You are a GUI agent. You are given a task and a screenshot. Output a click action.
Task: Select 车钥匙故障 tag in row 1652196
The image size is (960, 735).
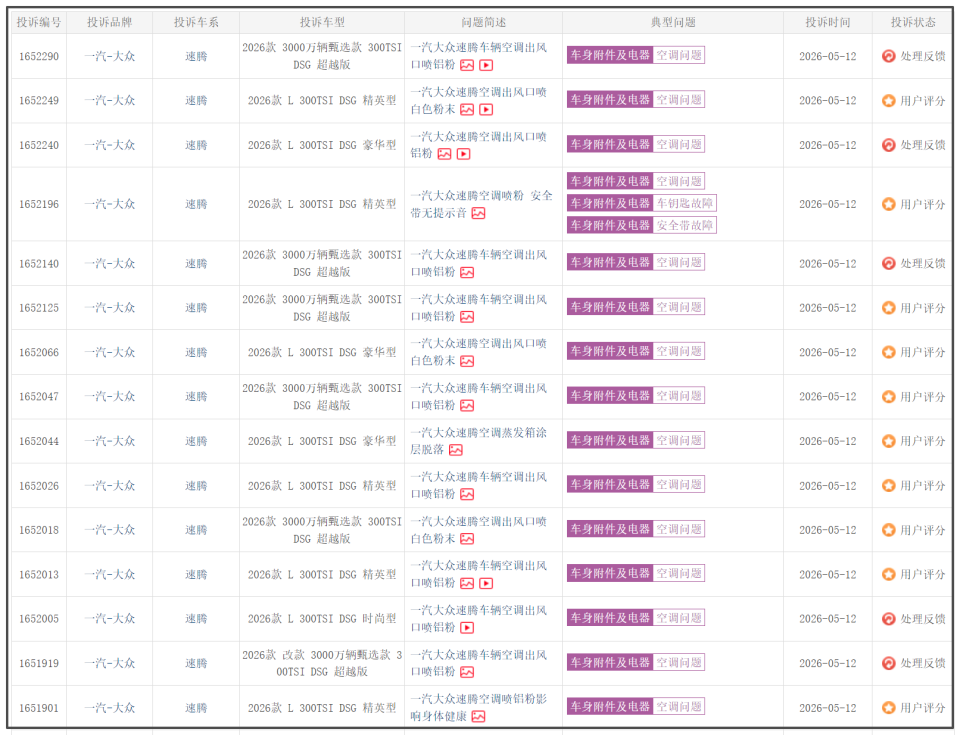coord(684,203)
